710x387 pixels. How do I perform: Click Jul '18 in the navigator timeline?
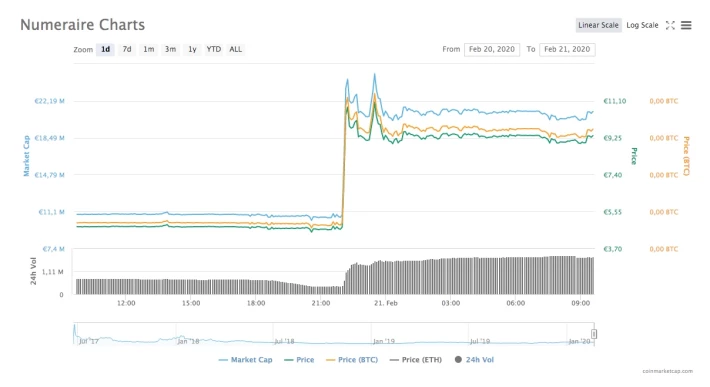pos(284,341)
